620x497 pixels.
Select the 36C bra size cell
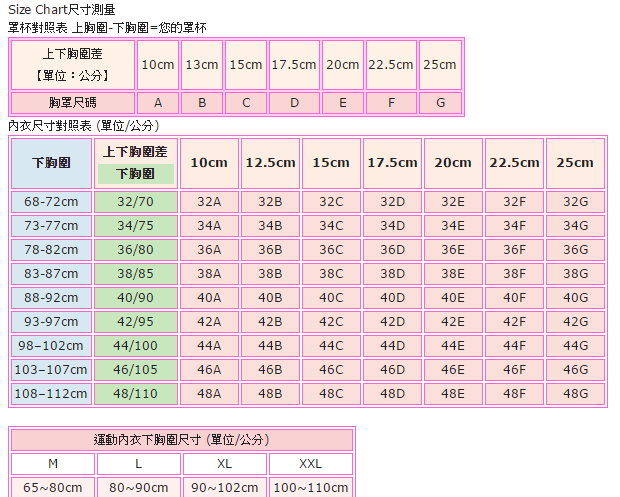pyautogui.click(x=331, y=250)
